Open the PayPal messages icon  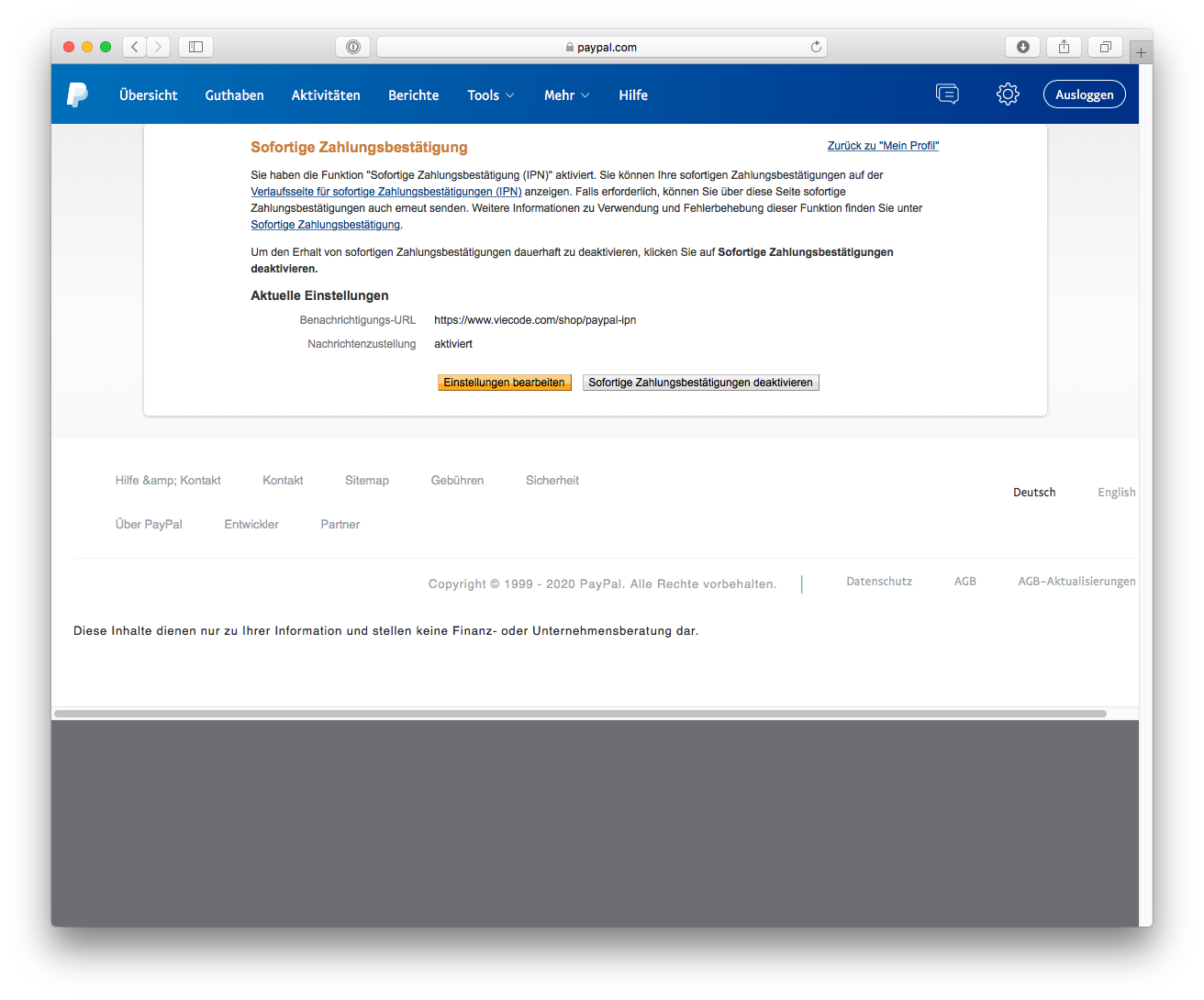tap(947, 94)
